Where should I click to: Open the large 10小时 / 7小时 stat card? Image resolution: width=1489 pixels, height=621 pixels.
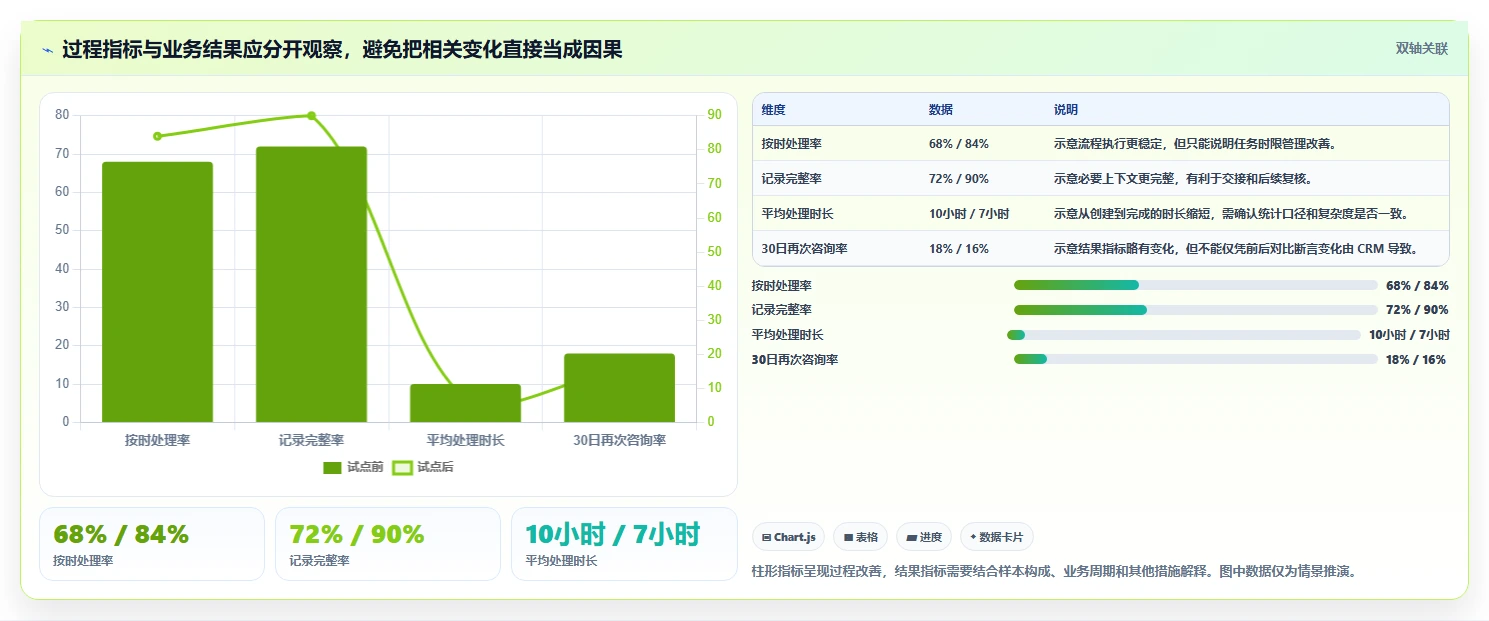[624, 544]
